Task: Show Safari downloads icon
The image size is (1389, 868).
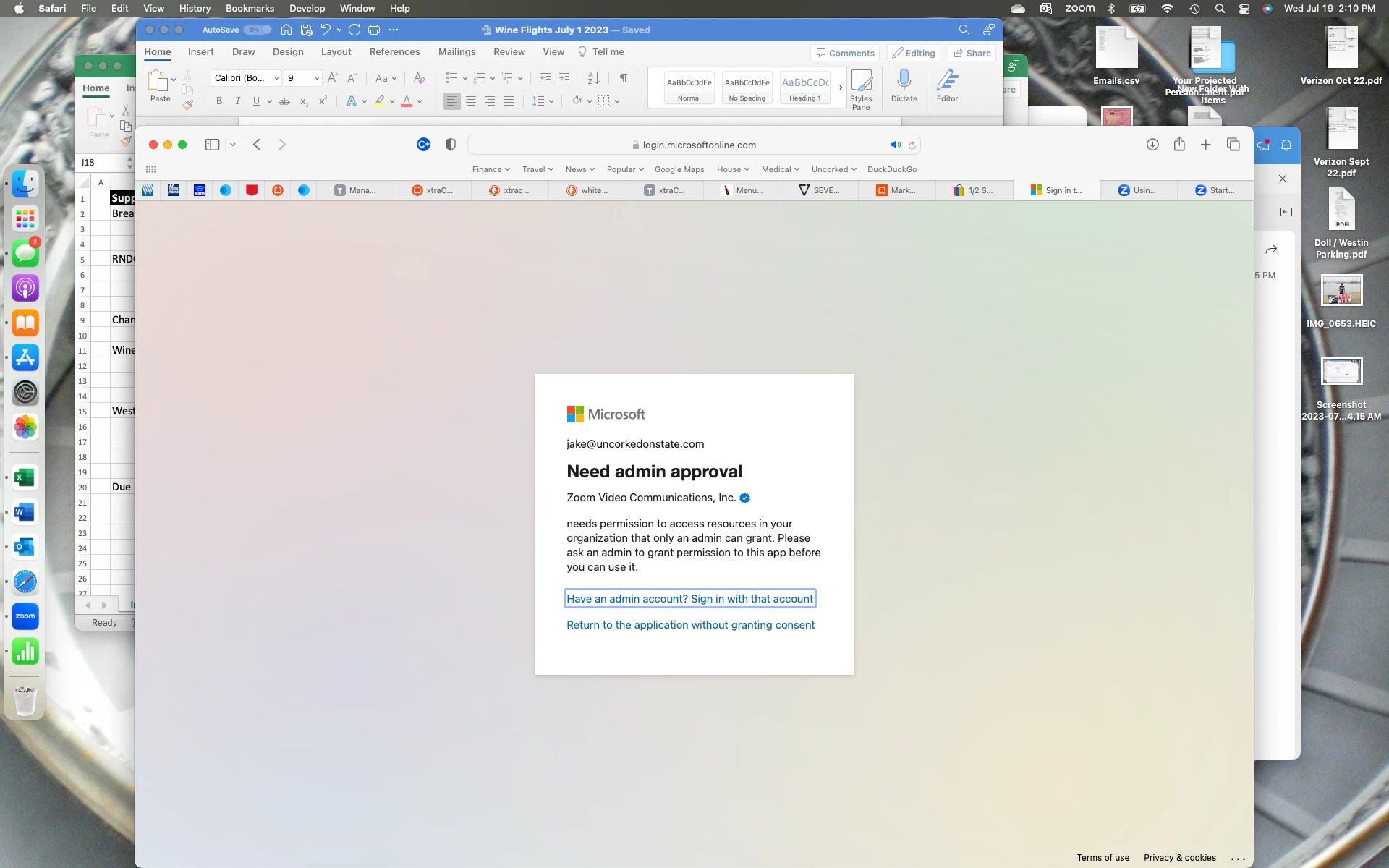Action: pos(1152,145)
